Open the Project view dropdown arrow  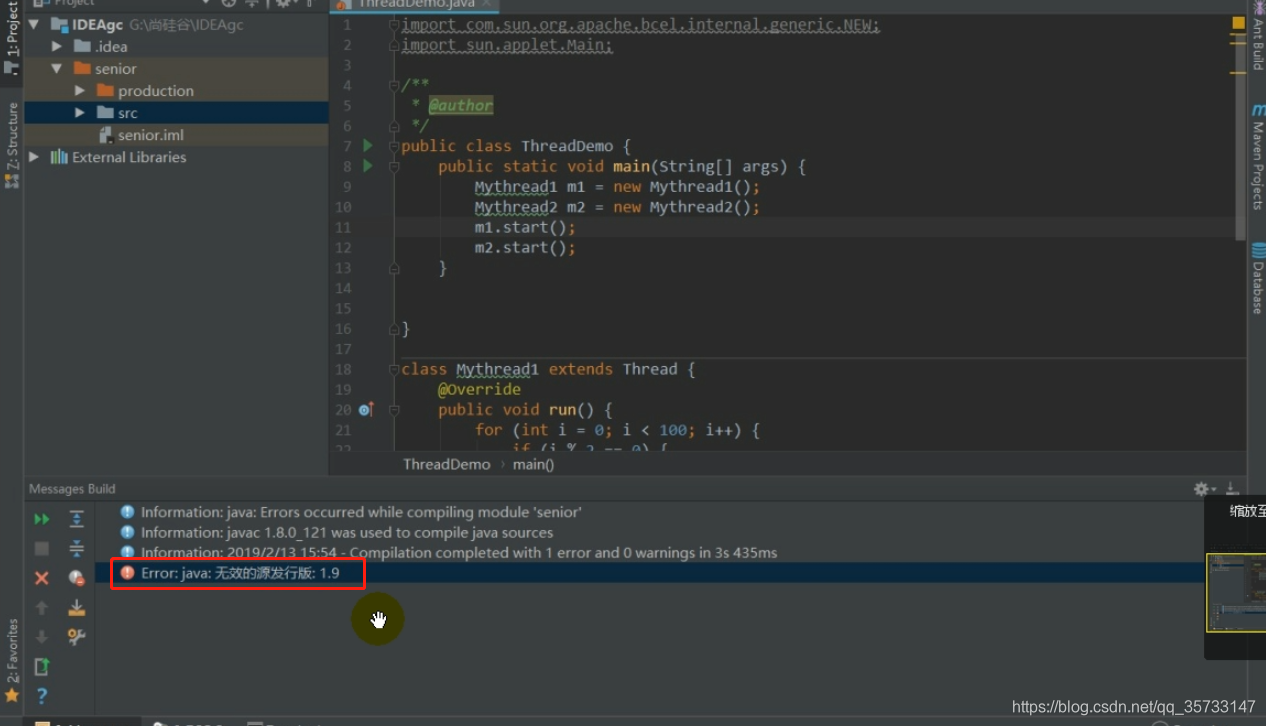click(206, 3)
